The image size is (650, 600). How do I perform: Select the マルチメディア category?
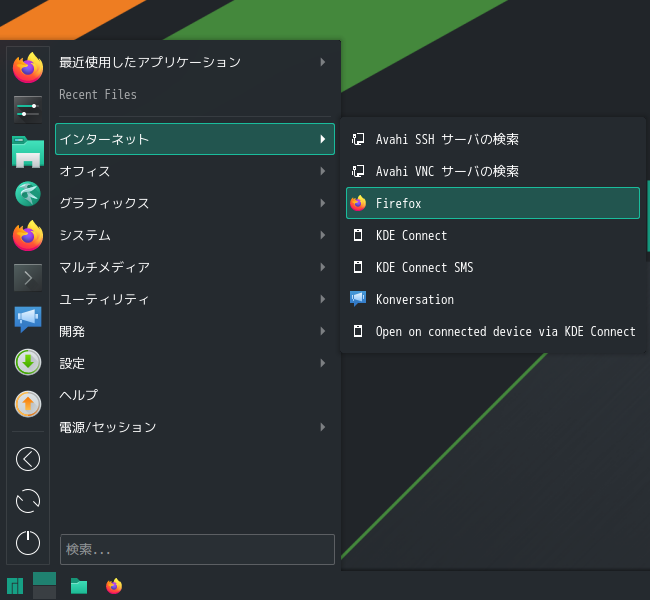pos(195,267)
